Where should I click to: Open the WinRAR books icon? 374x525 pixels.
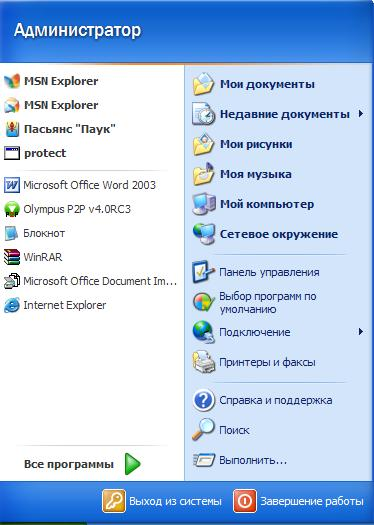12,257
